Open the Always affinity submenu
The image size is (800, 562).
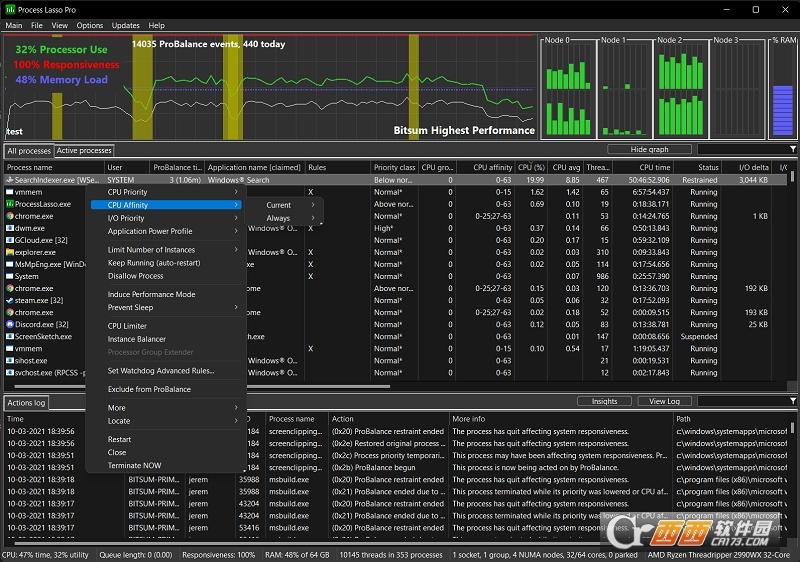click(x=286, y=218)
